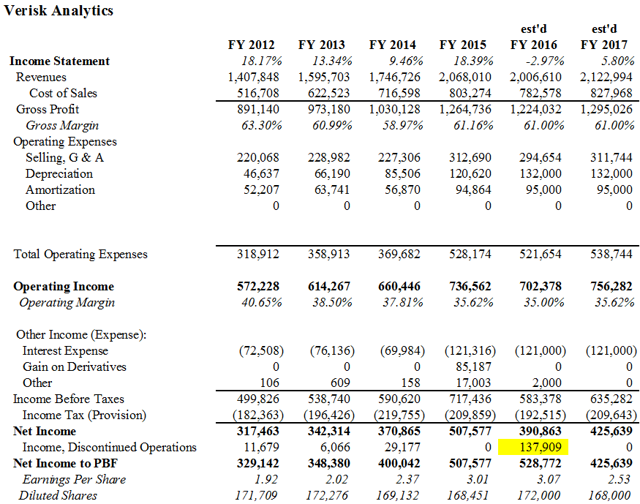Click the 'Net Income' bold label
The image size is (640, 504).
tap(44, 431)
